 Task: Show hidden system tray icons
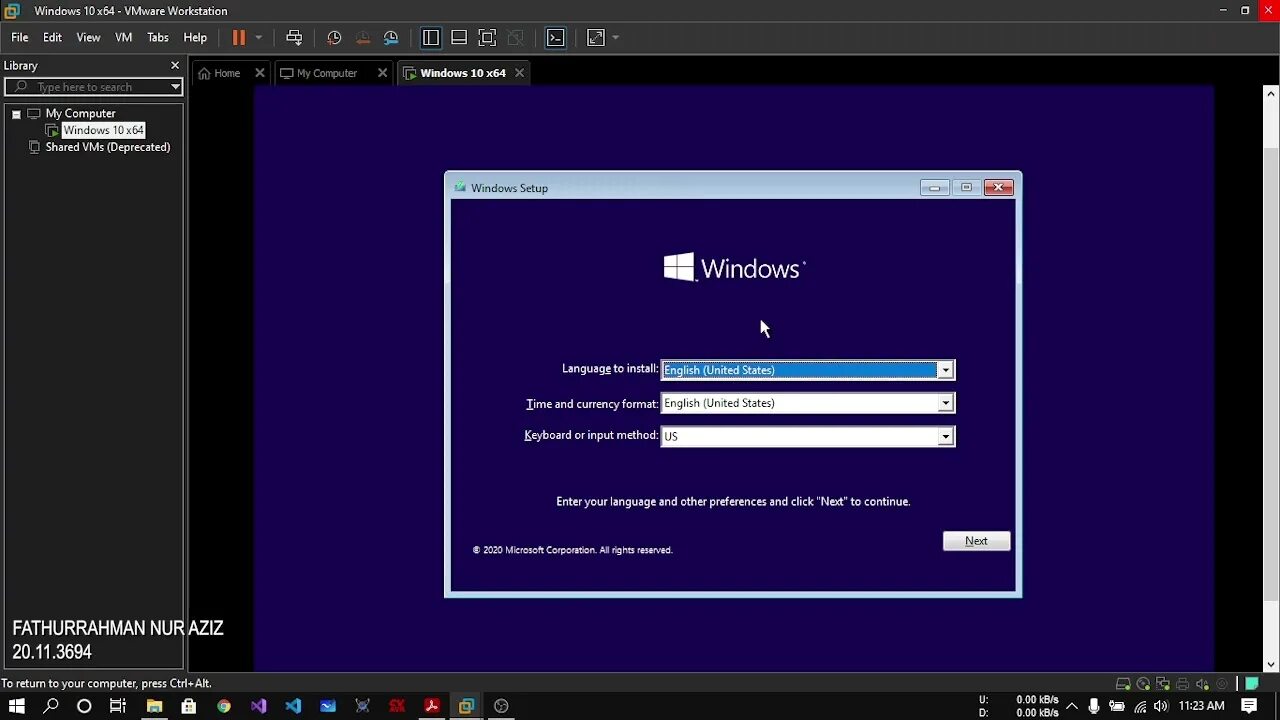tap(1073, 706)
